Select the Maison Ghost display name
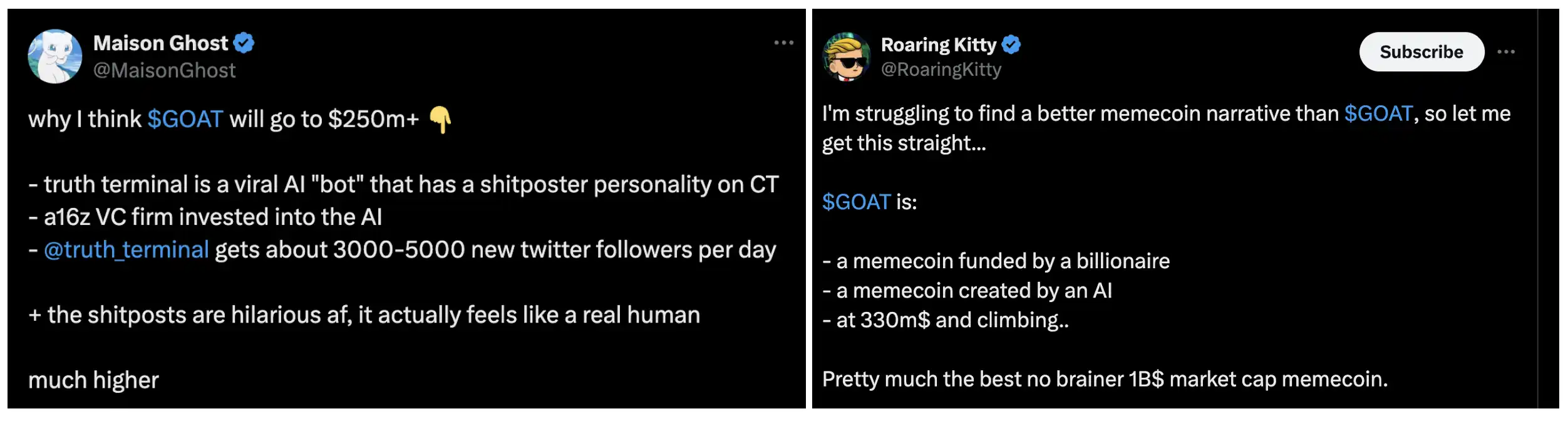 point(160,42)
